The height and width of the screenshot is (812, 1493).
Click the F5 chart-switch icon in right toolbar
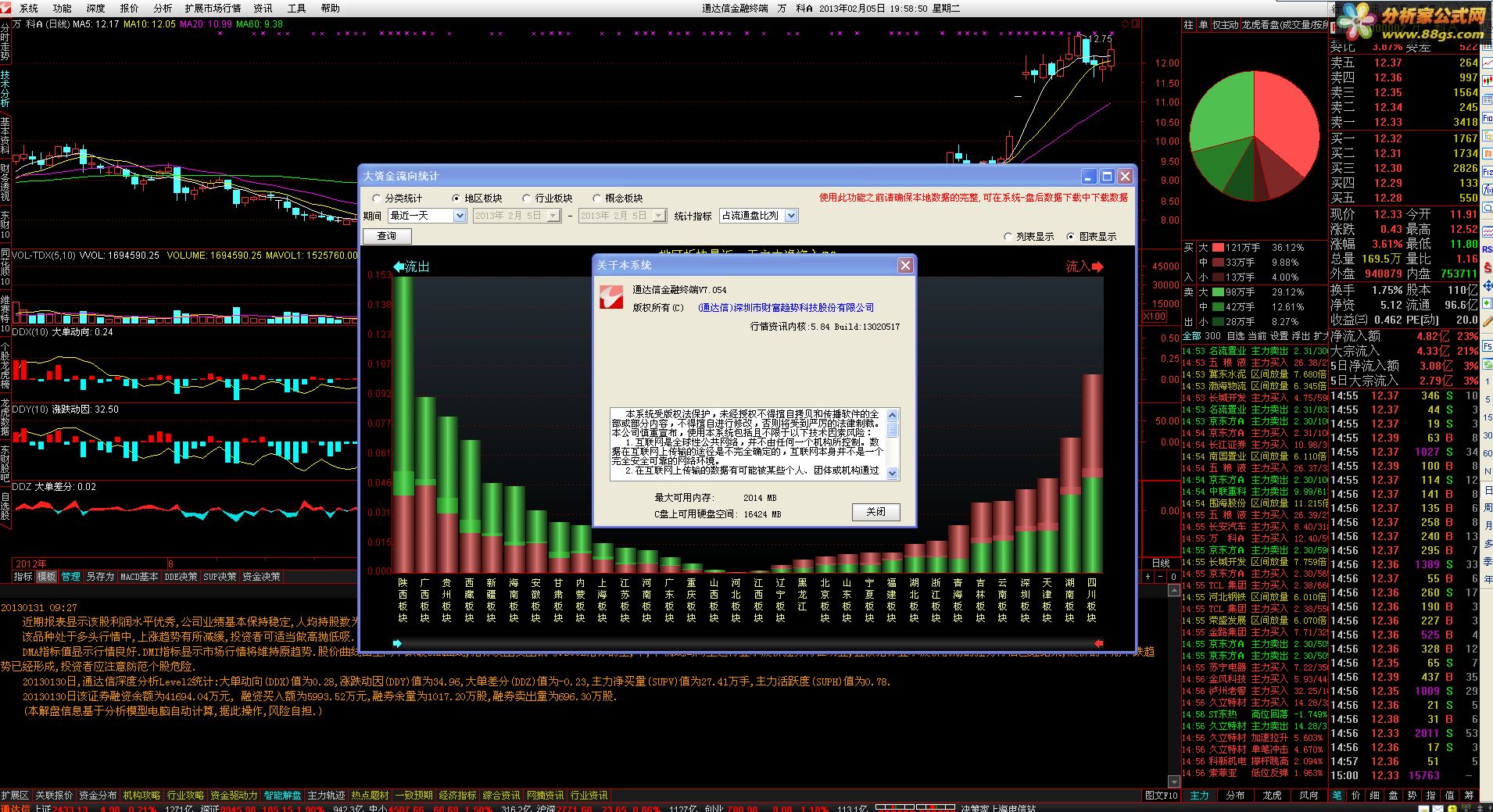click(x=1486, y=345)
